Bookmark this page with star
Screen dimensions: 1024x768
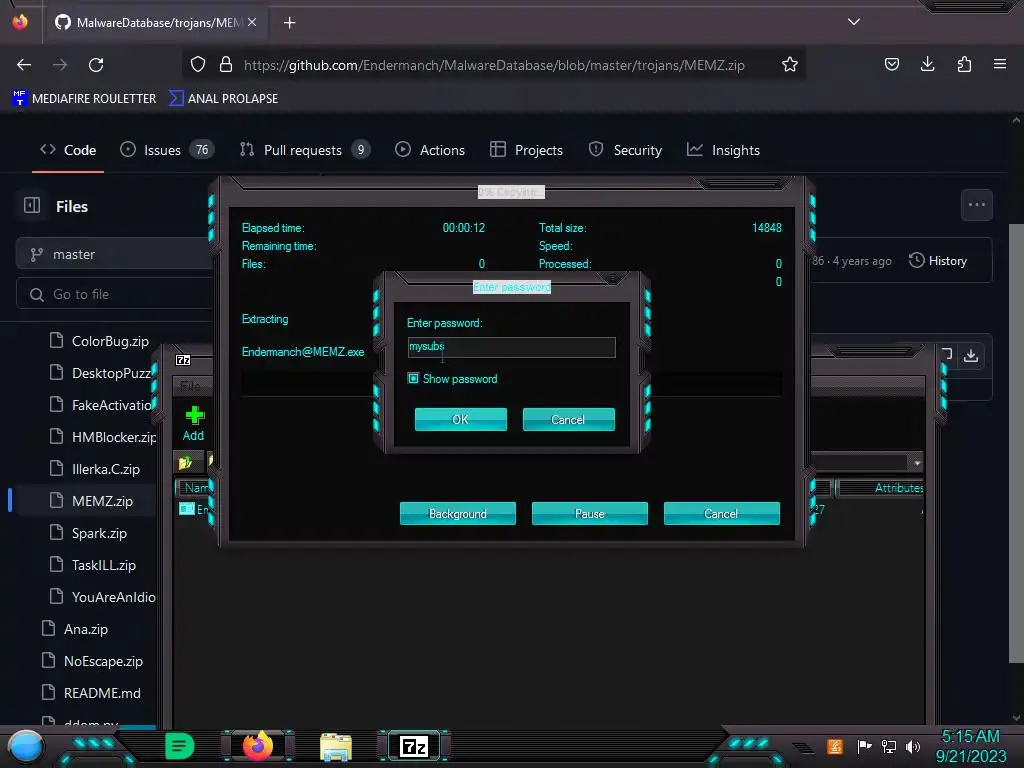tap(790, 65)
